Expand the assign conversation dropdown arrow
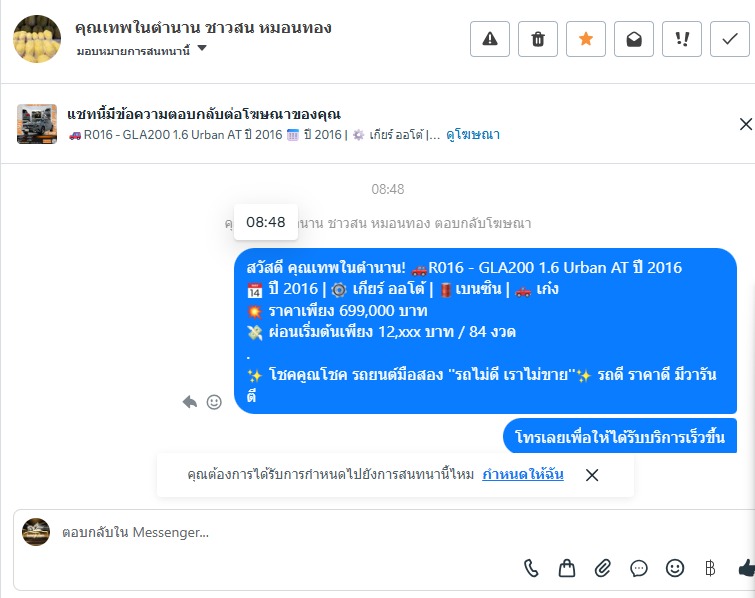This screenshot has width=755, height=598. tap(202, 48)
